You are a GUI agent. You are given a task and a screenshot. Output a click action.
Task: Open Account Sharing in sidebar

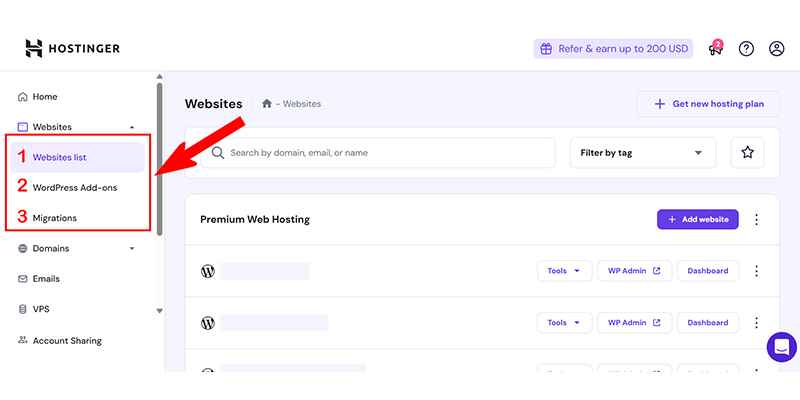click(x=67, y=340)
